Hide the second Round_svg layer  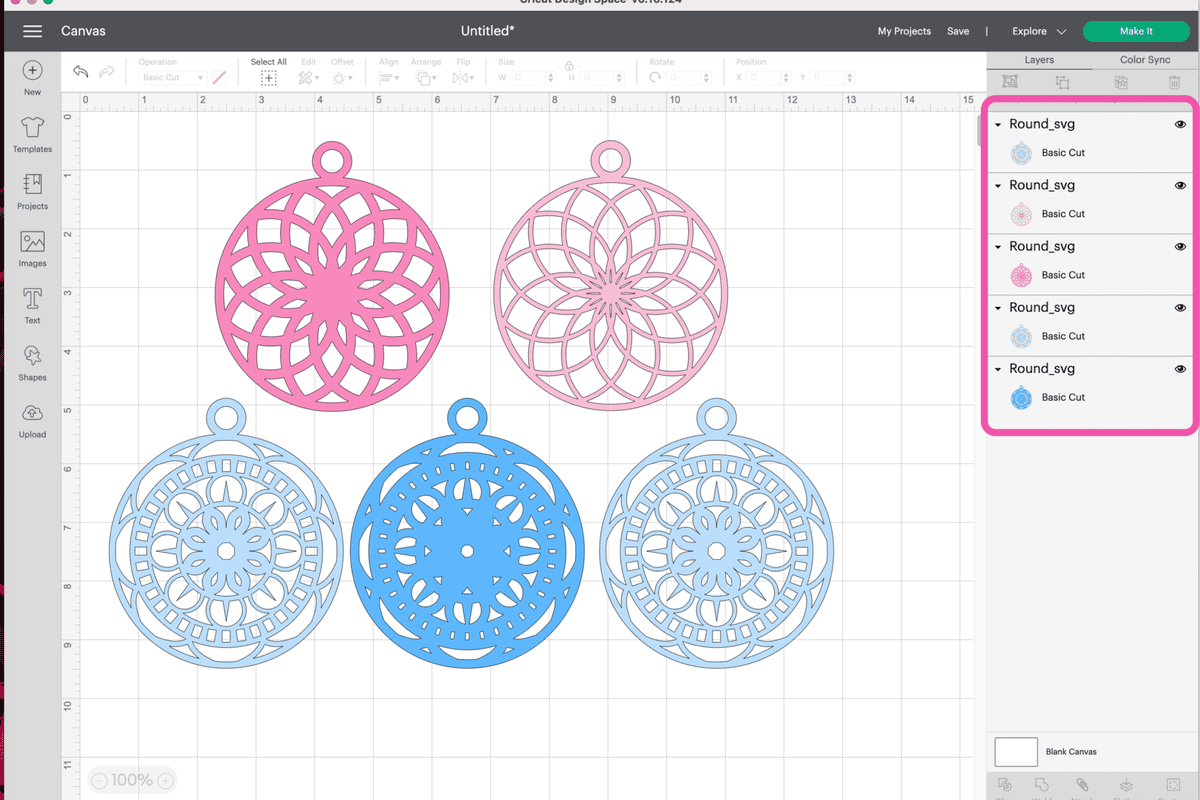point(1180,185)
